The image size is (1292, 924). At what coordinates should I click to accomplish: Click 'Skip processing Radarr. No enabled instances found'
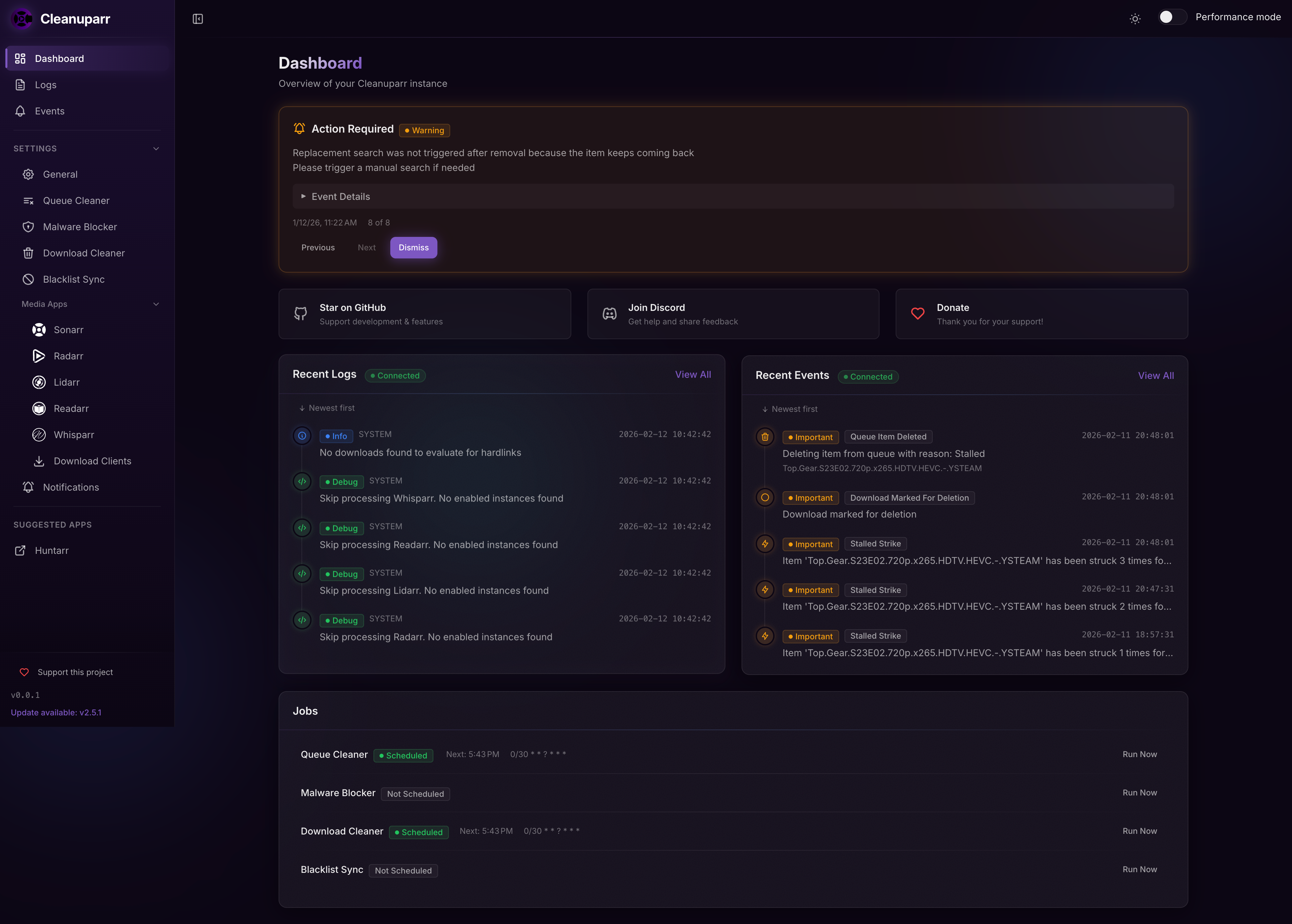click(x=436, y=637)
